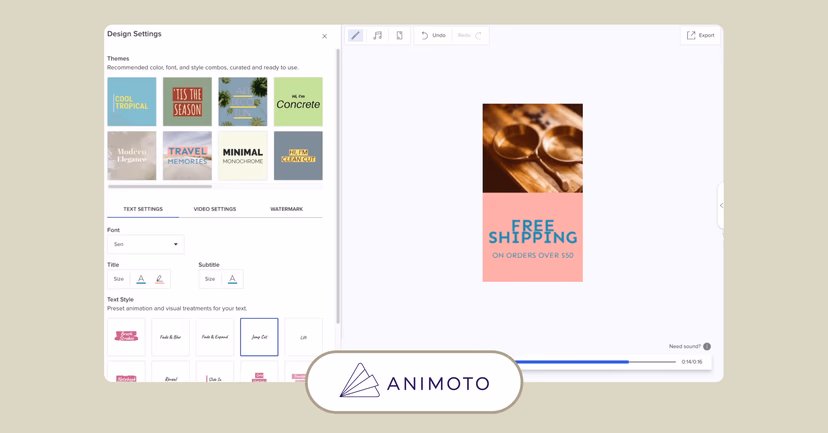Image resolution: width=828 pixels, height=433 pixels.
Task: Select the design pencil tool icon
Action: click(x=355, y=35)
